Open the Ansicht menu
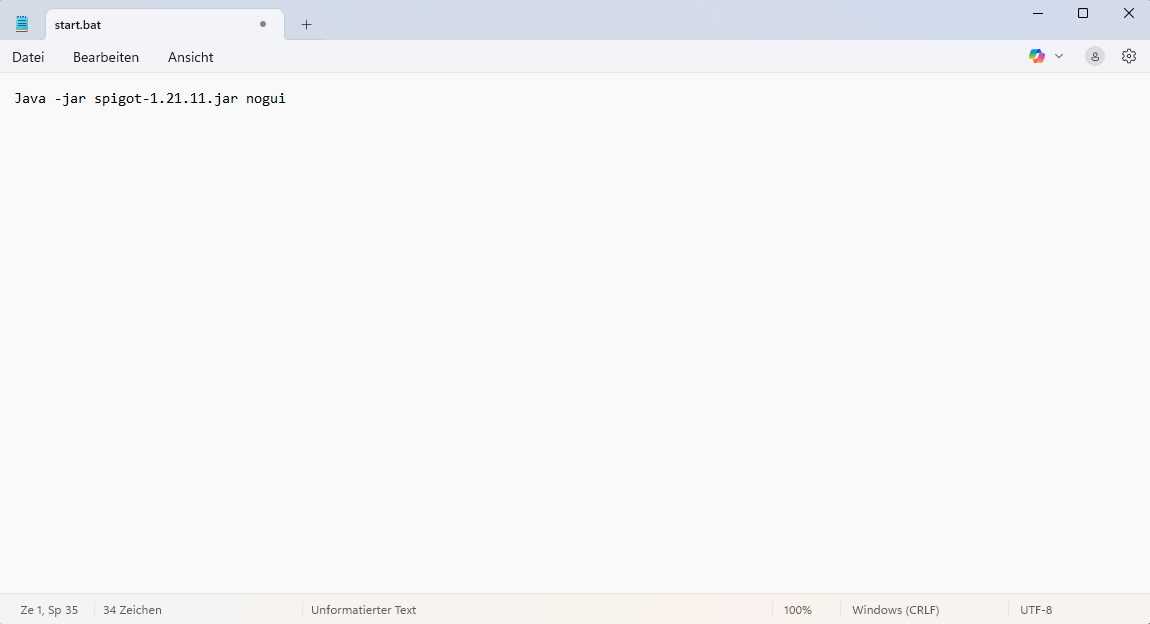Viewport: 1150px width, 624px height. click(190, 57)
